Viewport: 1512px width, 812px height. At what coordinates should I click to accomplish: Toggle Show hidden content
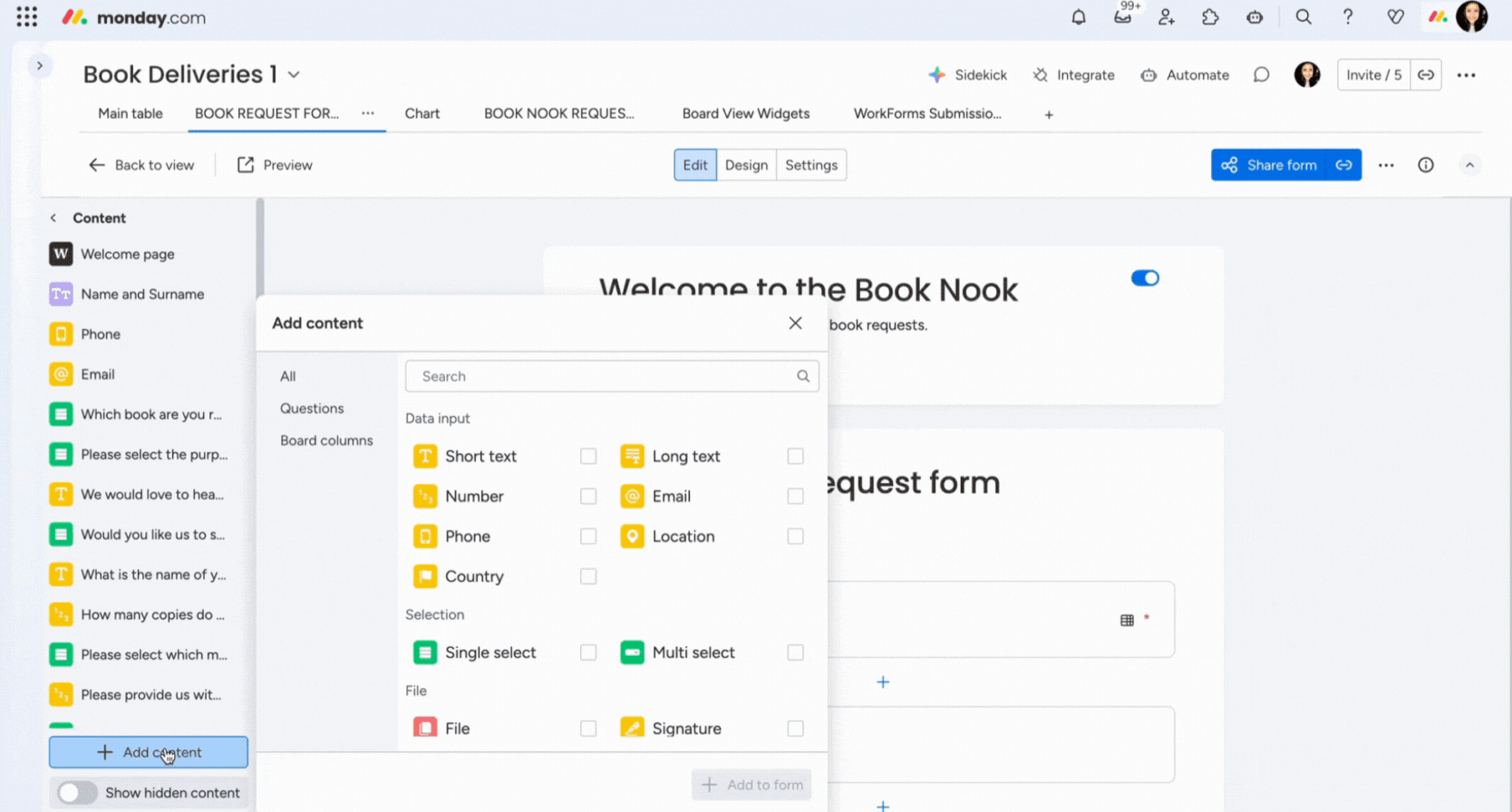point(77,793)
